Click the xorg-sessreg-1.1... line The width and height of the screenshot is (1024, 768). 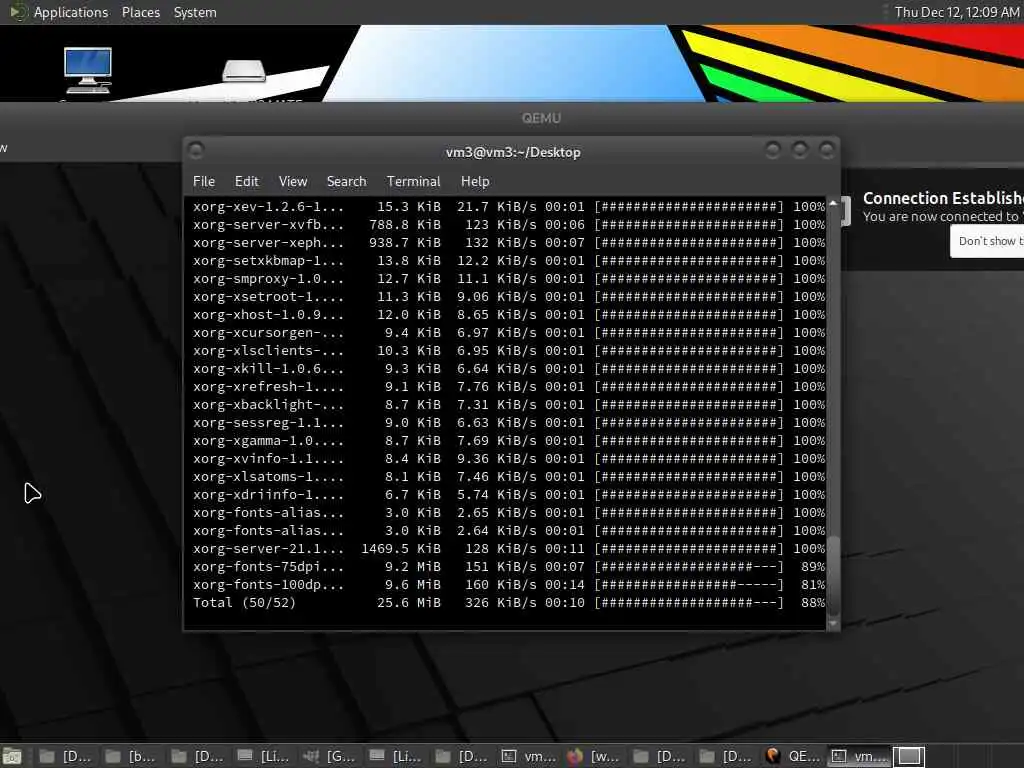click(x=509, y=423)
